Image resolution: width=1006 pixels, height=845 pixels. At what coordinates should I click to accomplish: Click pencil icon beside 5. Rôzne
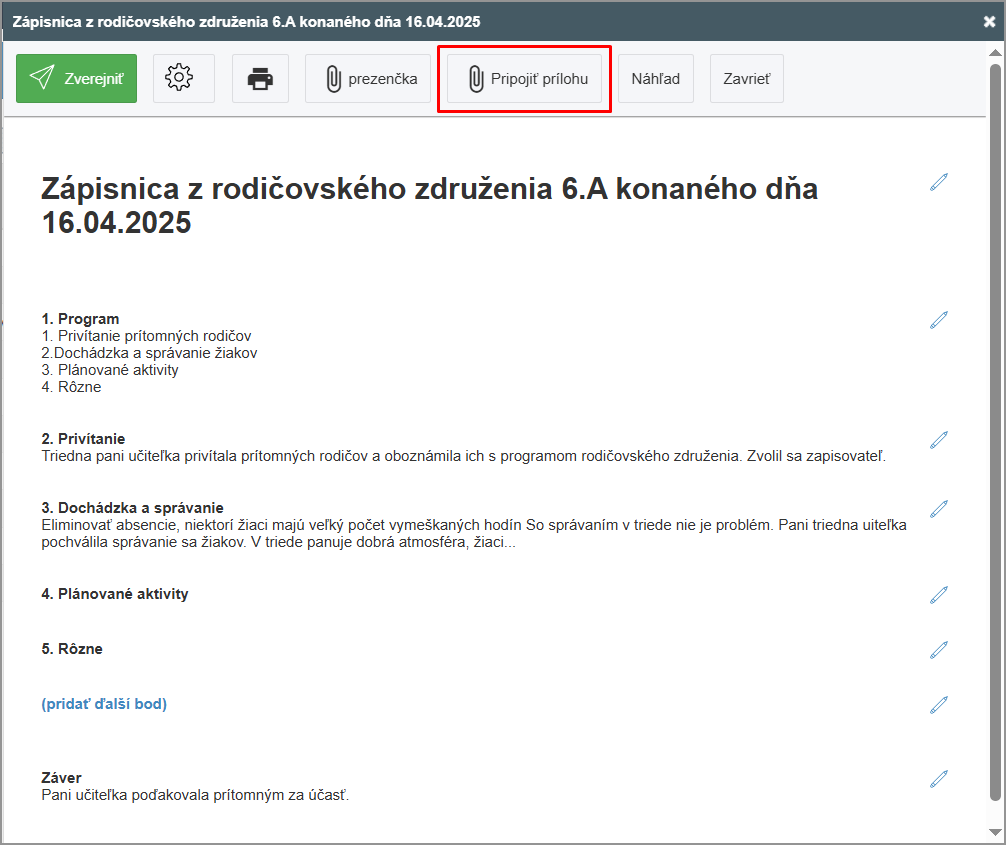coord(938,650)
